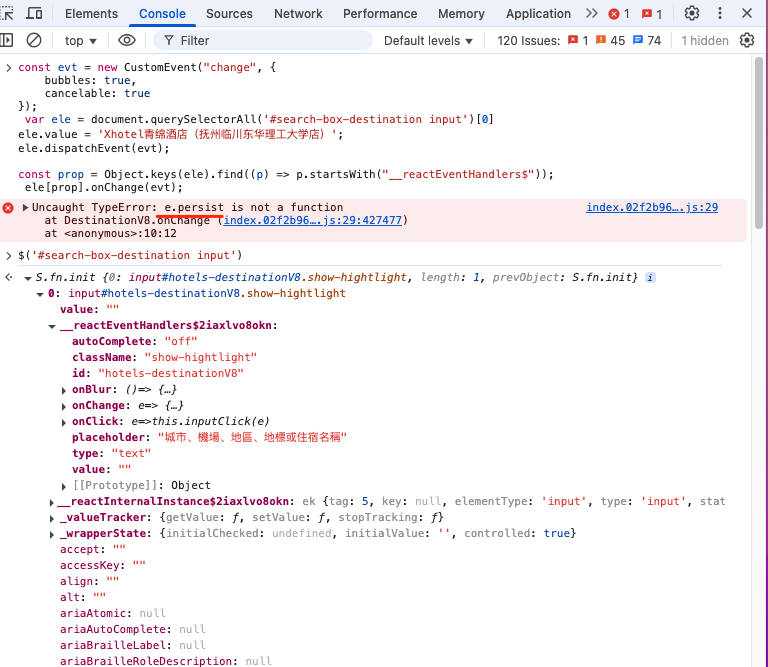768x667 pixels.
Task: Open the Elements tab
Action: tap(92, 14)
